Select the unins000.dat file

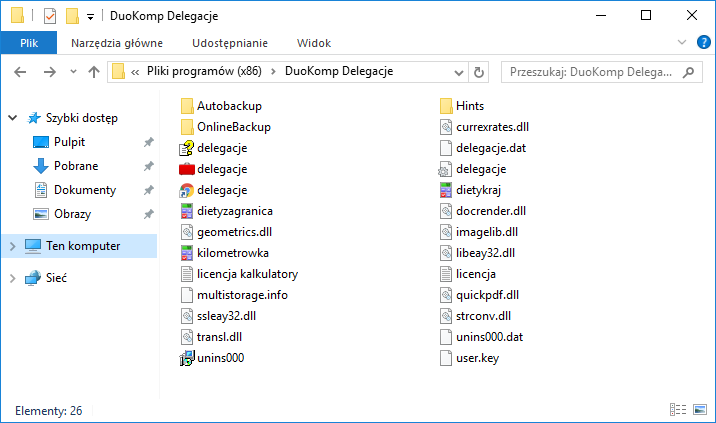482,337
